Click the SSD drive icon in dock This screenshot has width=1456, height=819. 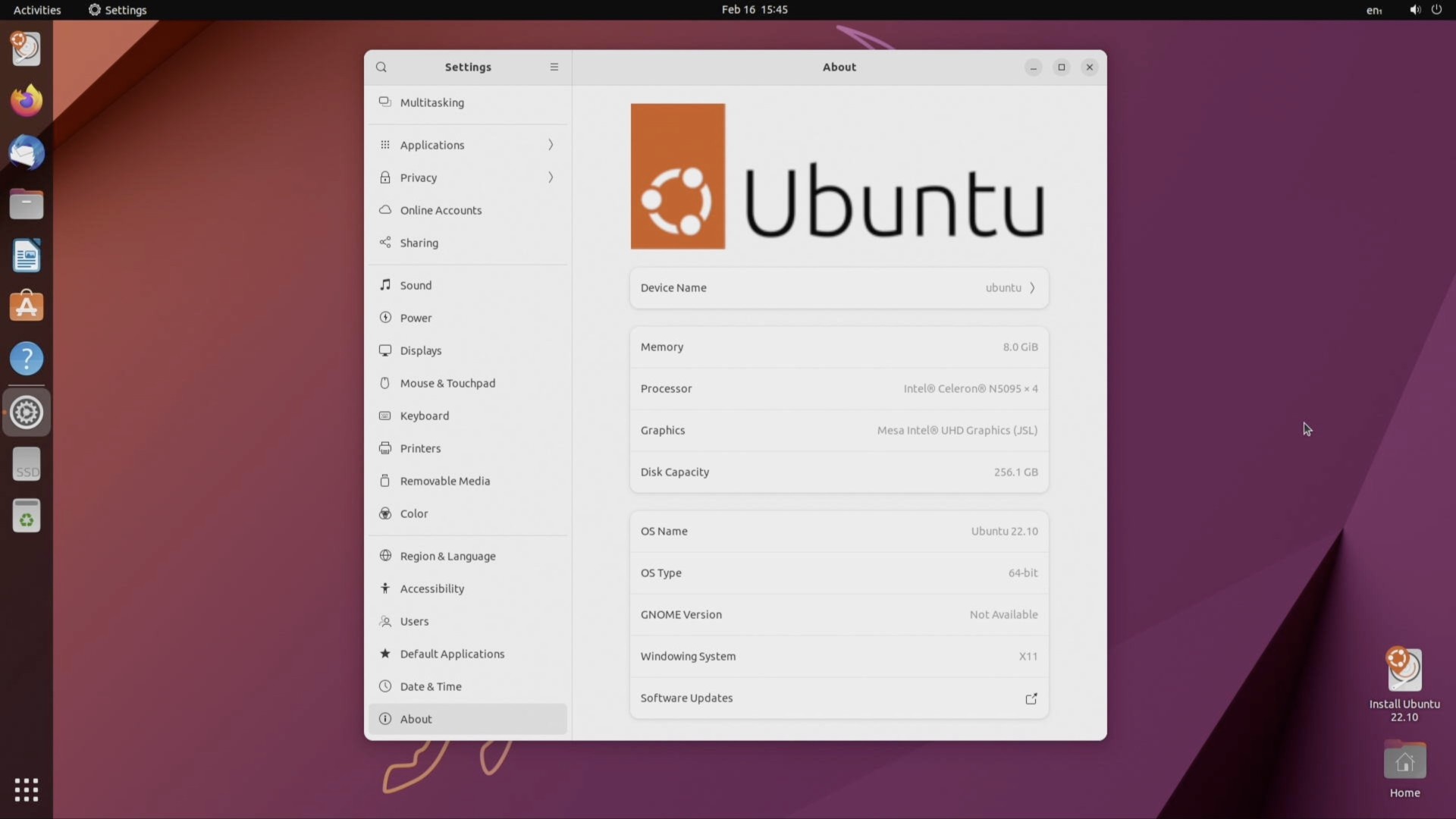coord(27,464)
